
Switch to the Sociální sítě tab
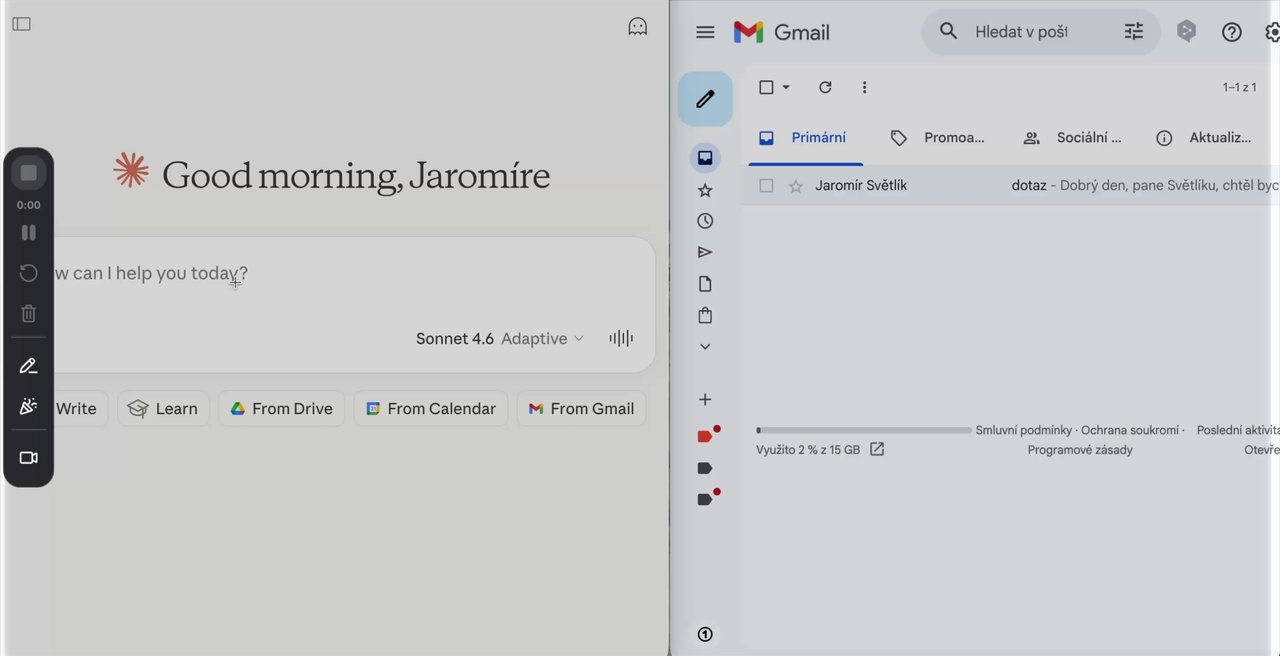click(1073, 138)
